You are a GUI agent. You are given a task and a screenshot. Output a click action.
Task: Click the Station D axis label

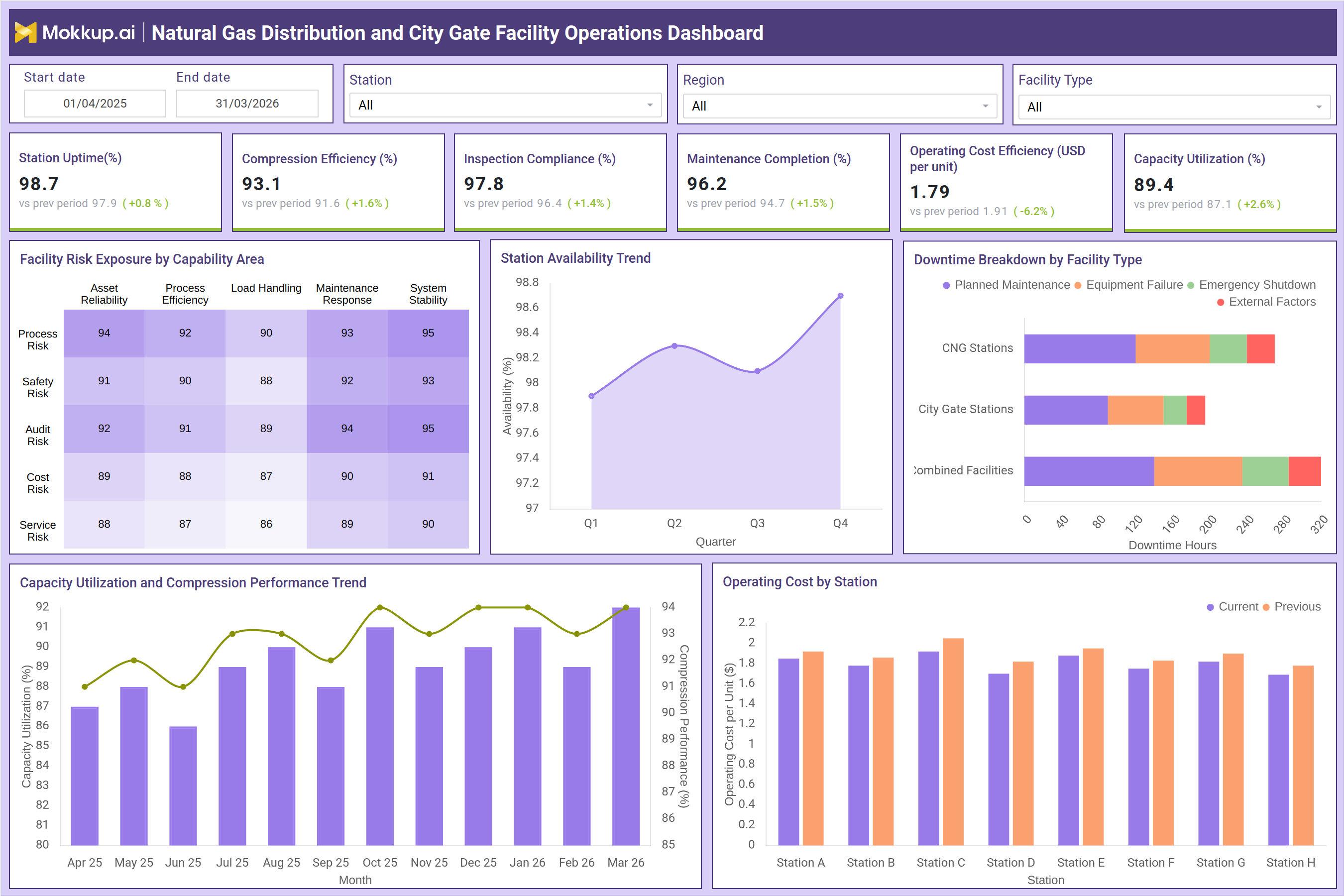[1010, 863]
